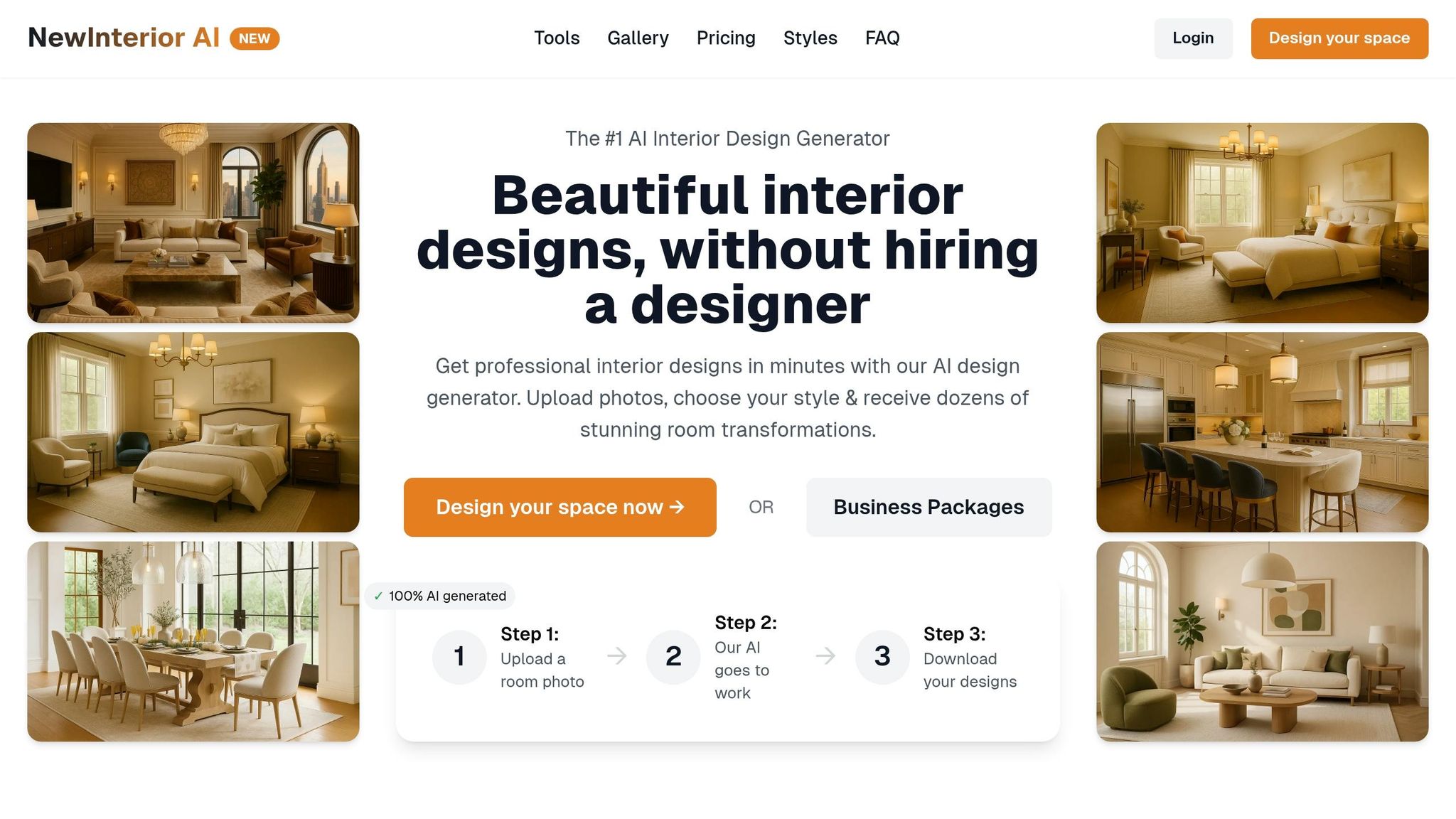Open the city skyline living room image
1456x819 pixels.
193,223
